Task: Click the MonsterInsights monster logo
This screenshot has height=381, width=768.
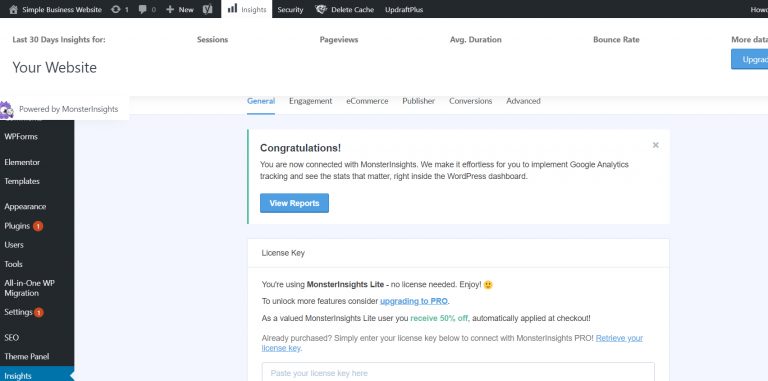Action: click(6, 110)
